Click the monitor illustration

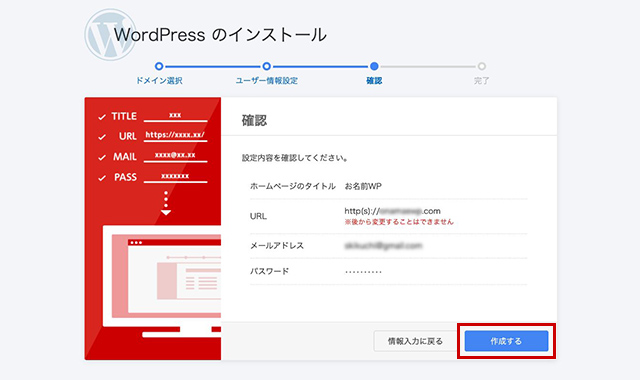tap(162, 281)
